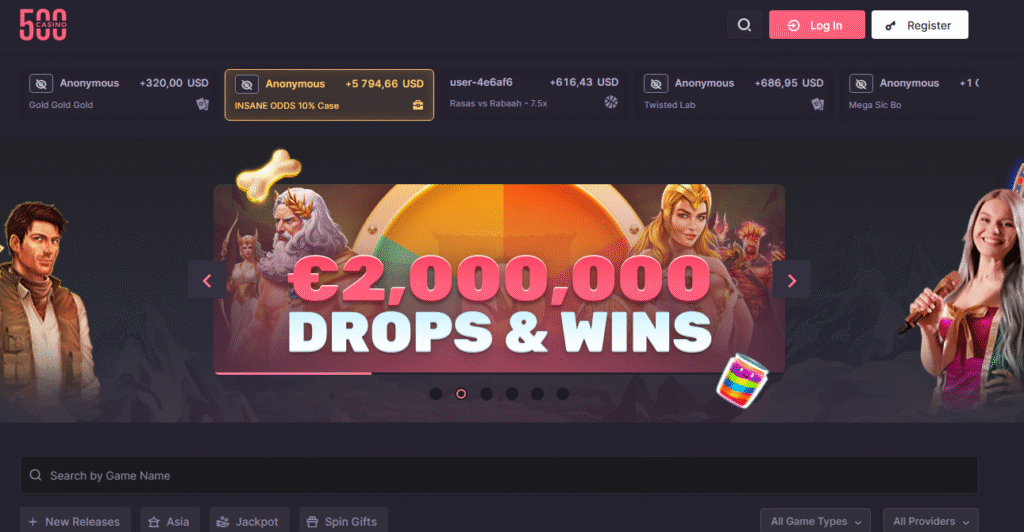Open the New Releases filter
The width and height of the screenshot is (1024, 532).
coord(75,521)
